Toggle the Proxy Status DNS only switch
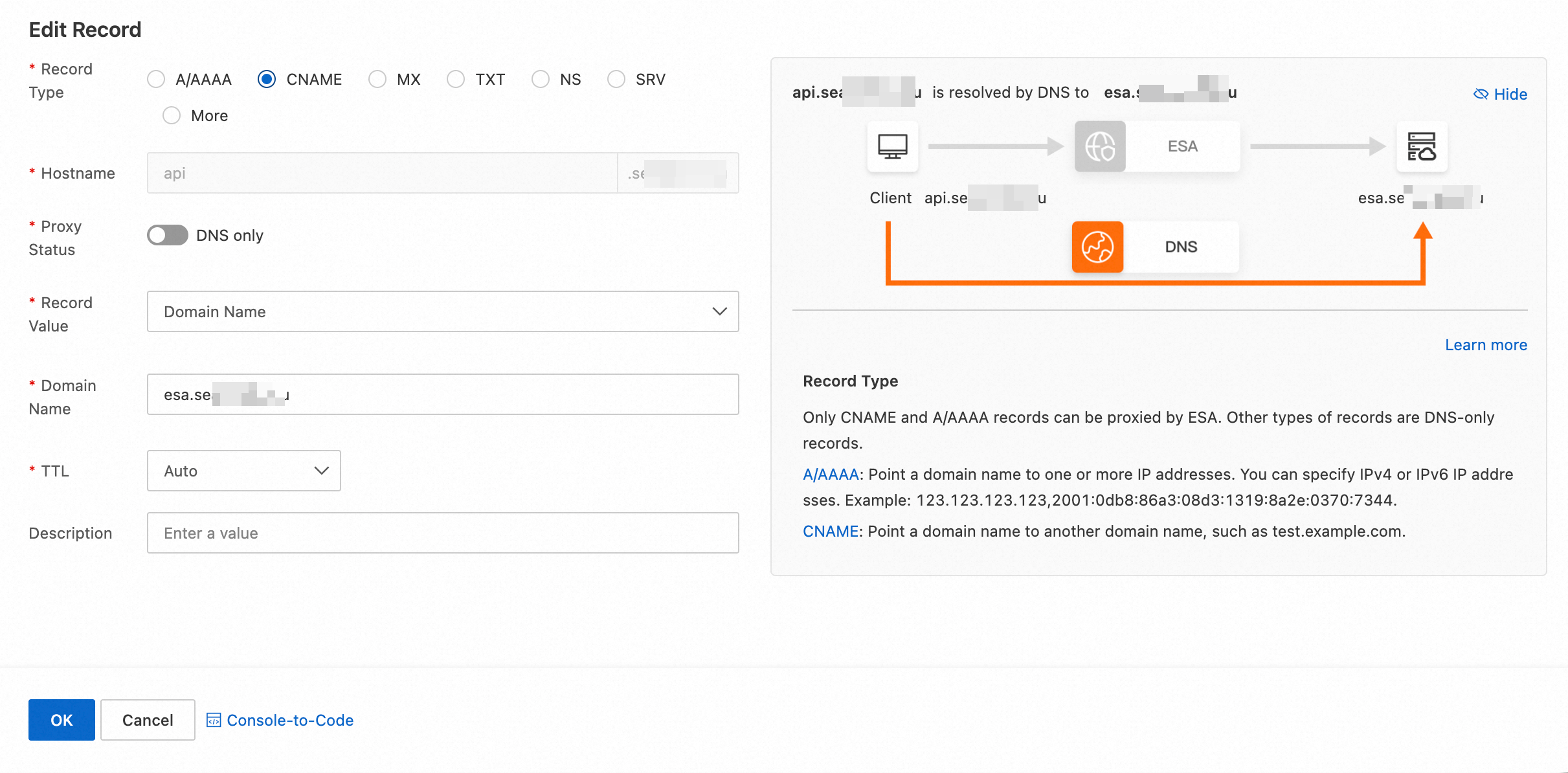 point(168,236)
